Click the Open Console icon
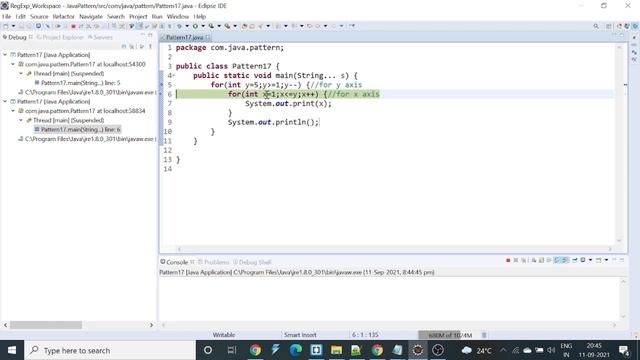The image size is (640, 360). (x=599, y=260)
